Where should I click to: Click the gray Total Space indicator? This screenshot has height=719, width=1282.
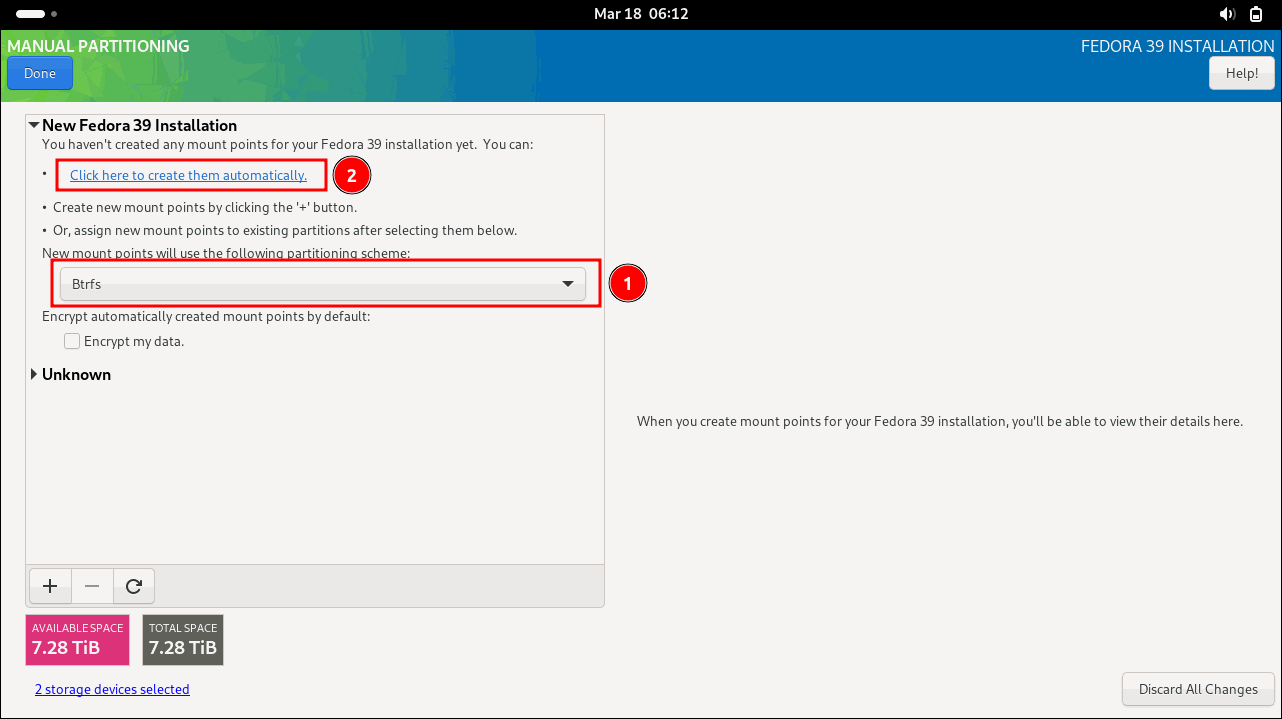(x=183, y=640)
